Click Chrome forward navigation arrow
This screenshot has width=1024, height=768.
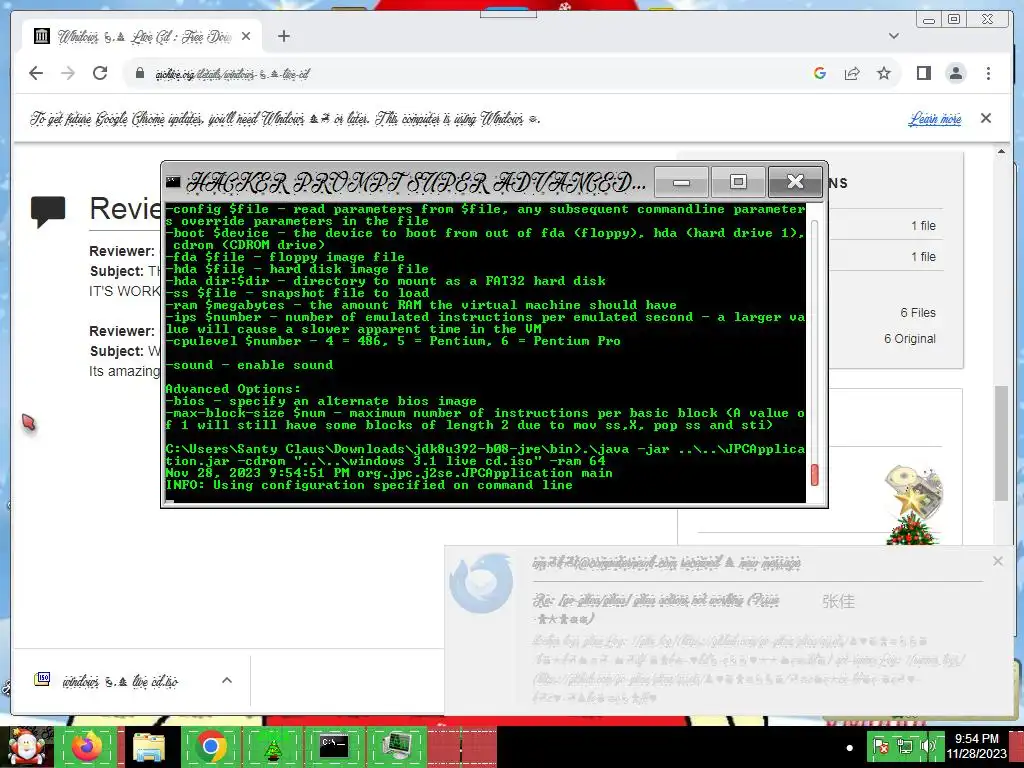coord(68,73)
